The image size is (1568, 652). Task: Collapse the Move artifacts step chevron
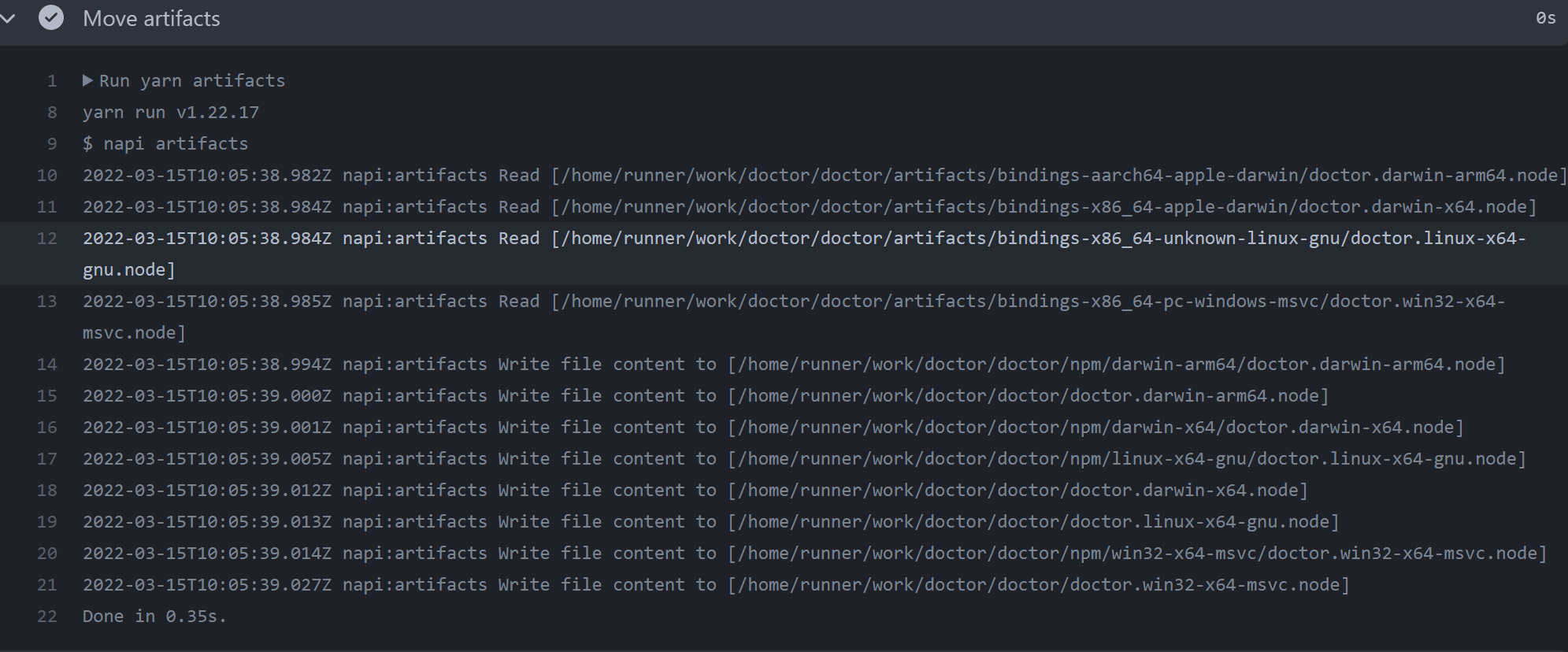point(8,18)
